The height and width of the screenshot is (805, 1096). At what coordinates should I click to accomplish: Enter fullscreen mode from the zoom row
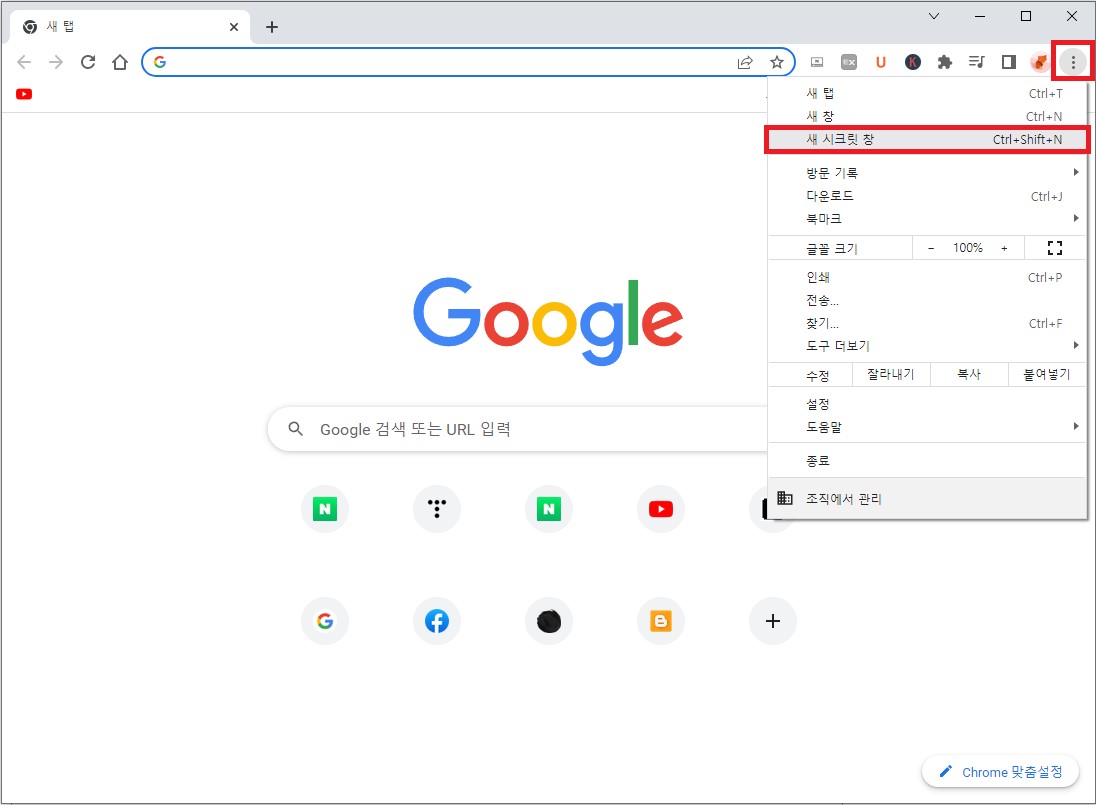[x=1055, y=247]
